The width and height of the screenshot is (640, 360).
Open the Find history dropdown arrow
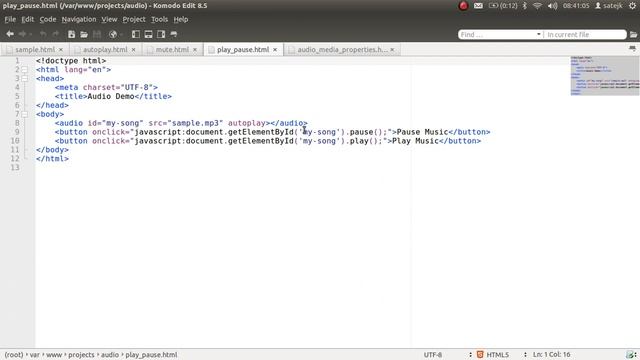point(539,35)
